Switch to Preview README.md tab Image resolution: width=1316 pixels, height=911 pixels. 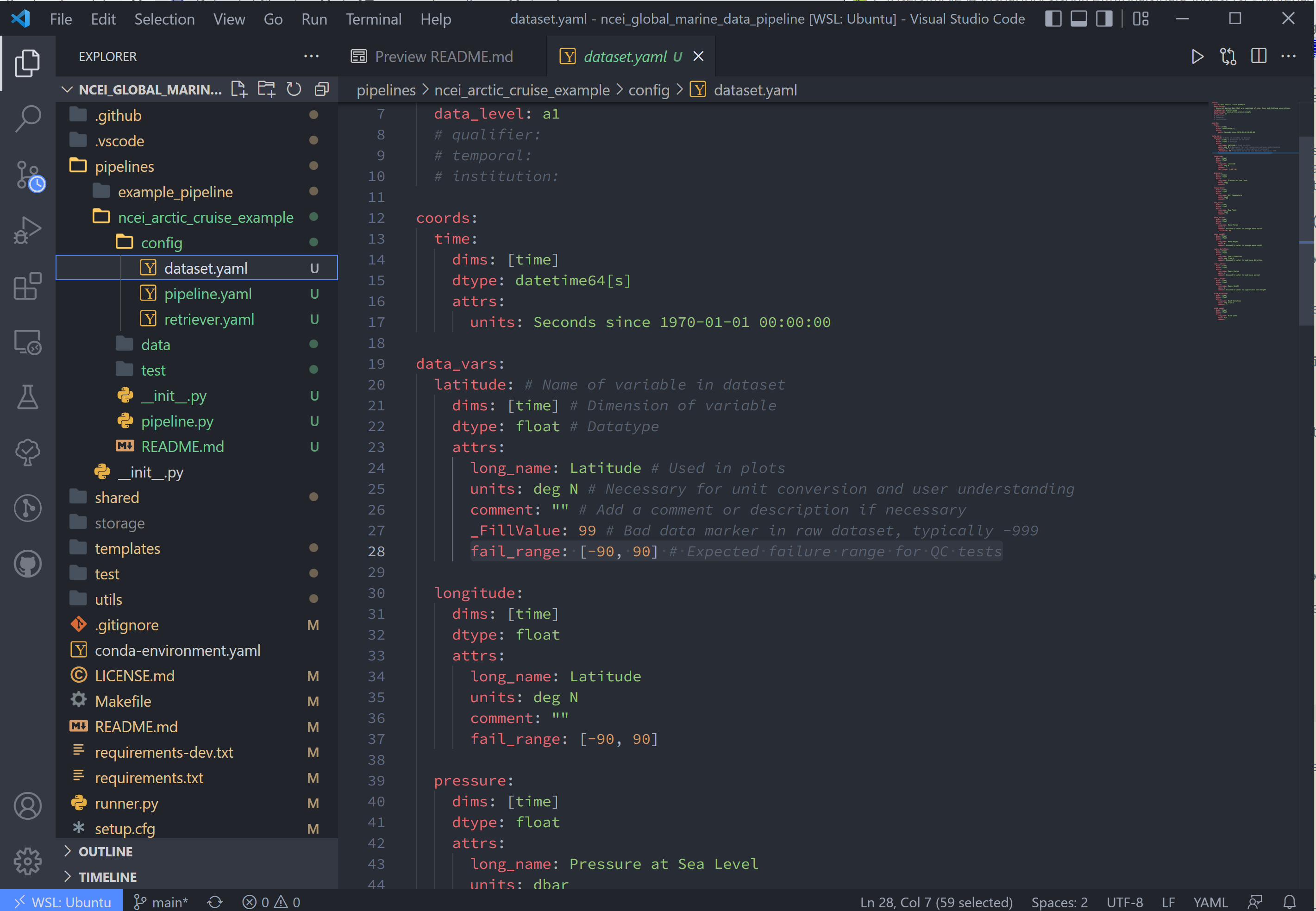(442, 57)
